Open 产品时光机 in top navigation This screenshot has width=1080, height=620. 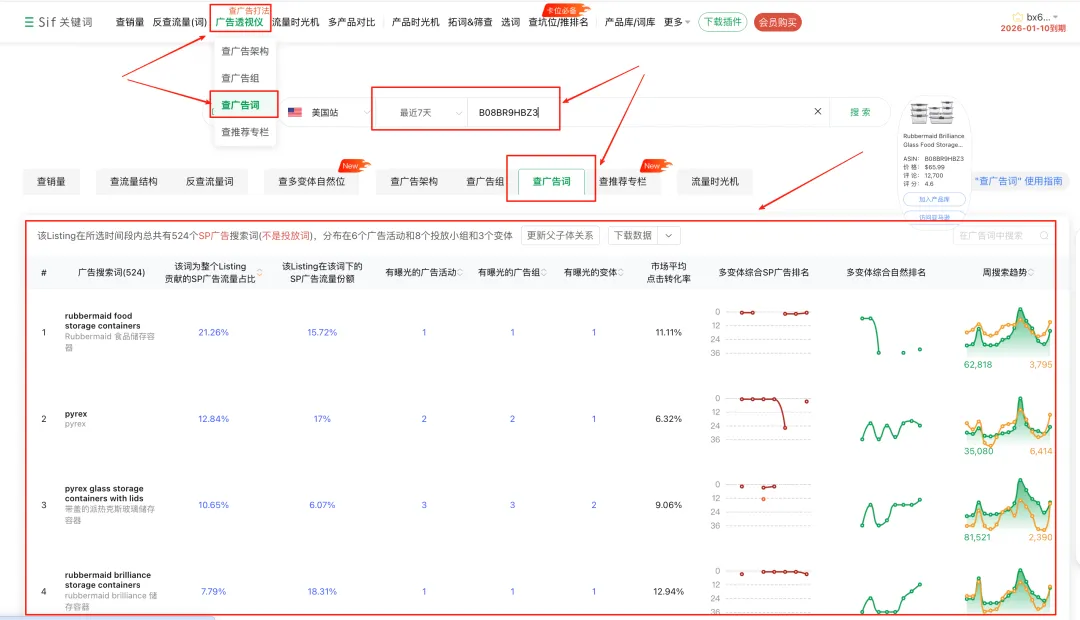[x=415, y=22]
